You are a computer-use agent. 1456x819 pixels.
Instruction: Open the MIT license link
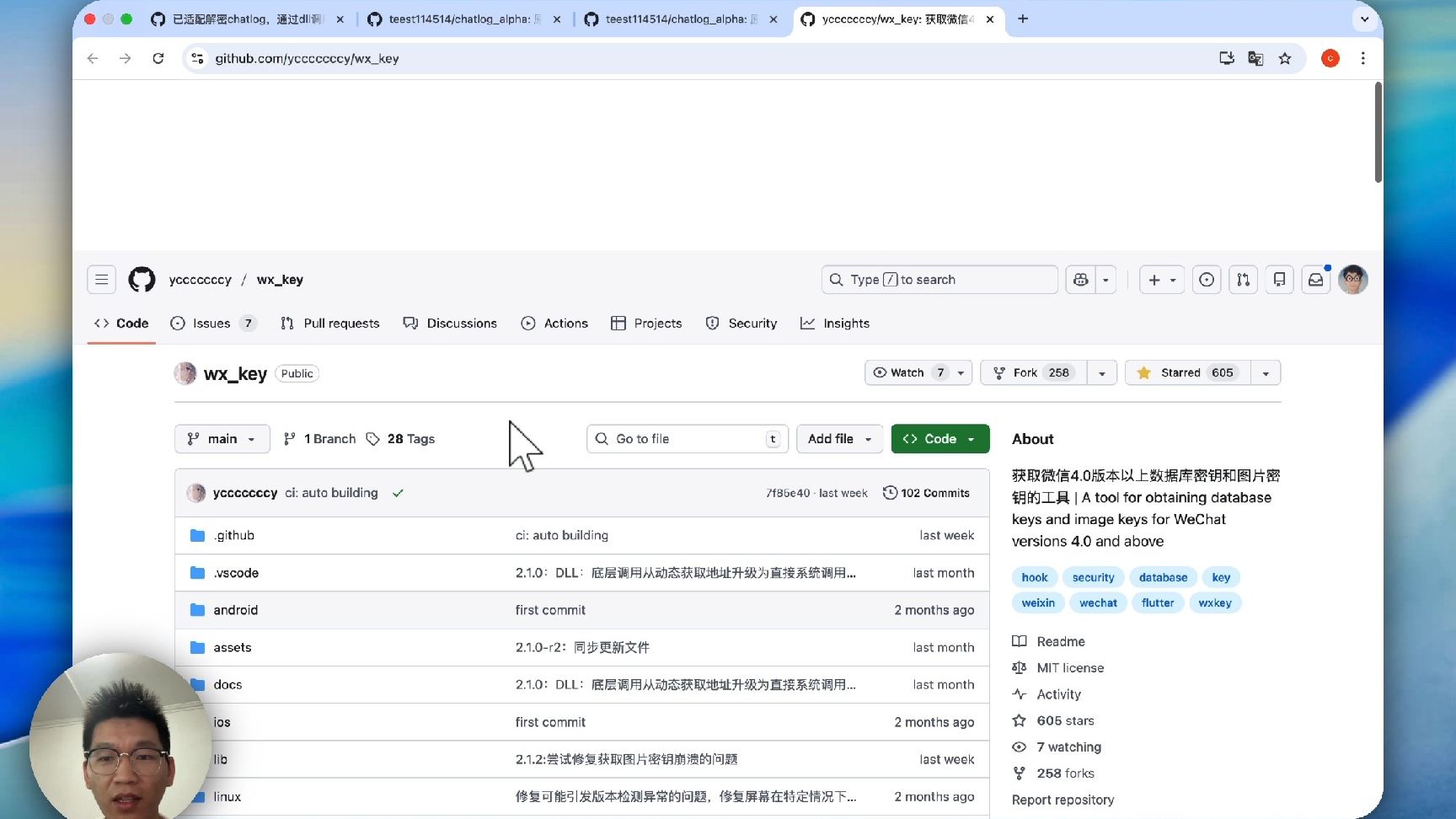pos(1070,668)
